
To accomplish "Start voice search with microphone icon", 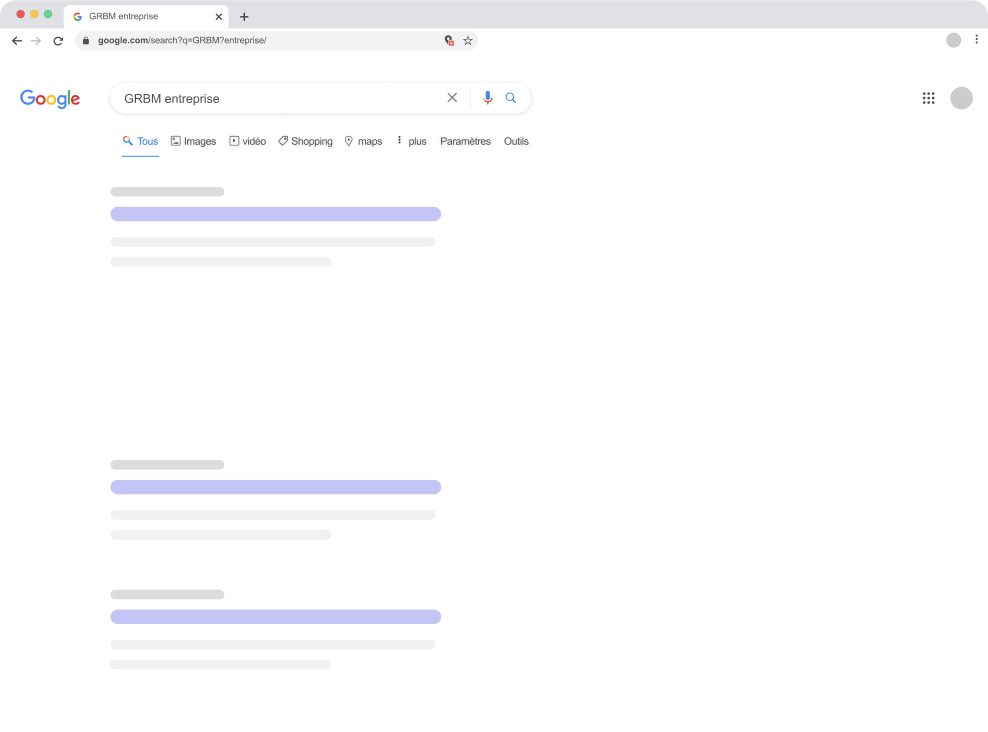I will point(487,98).
